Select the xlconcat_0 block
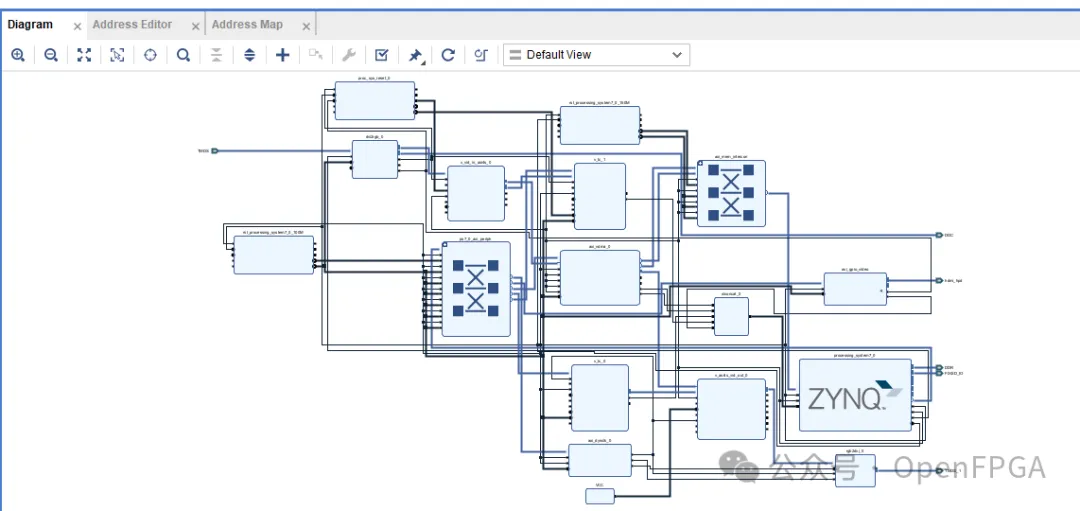 click(731, 317)
